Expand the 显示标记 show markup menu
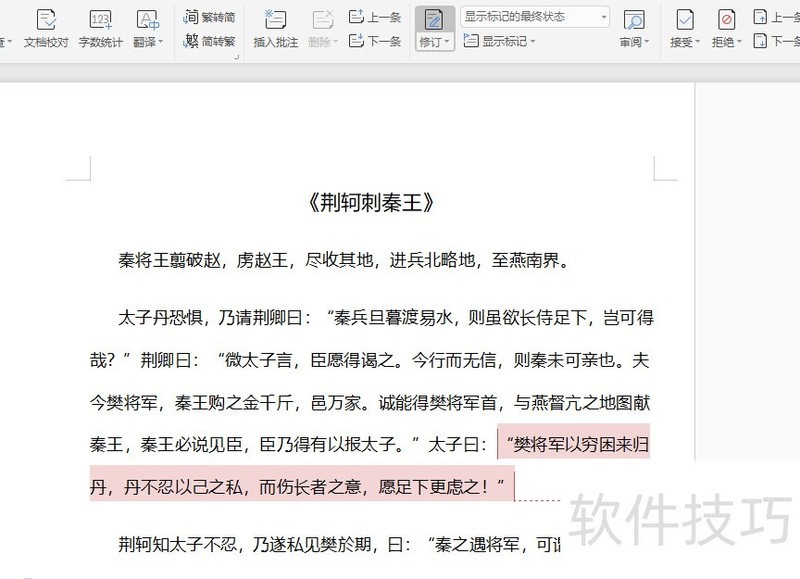This screenshot has width=800, height=579. (x=533, y=42)
